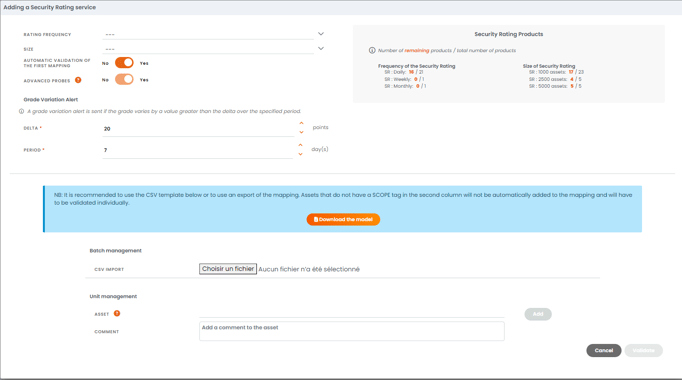This screenshot has width=682, height=380.
Task: Click the 'SR : Weekly' entry
Action: pos(404,80)
